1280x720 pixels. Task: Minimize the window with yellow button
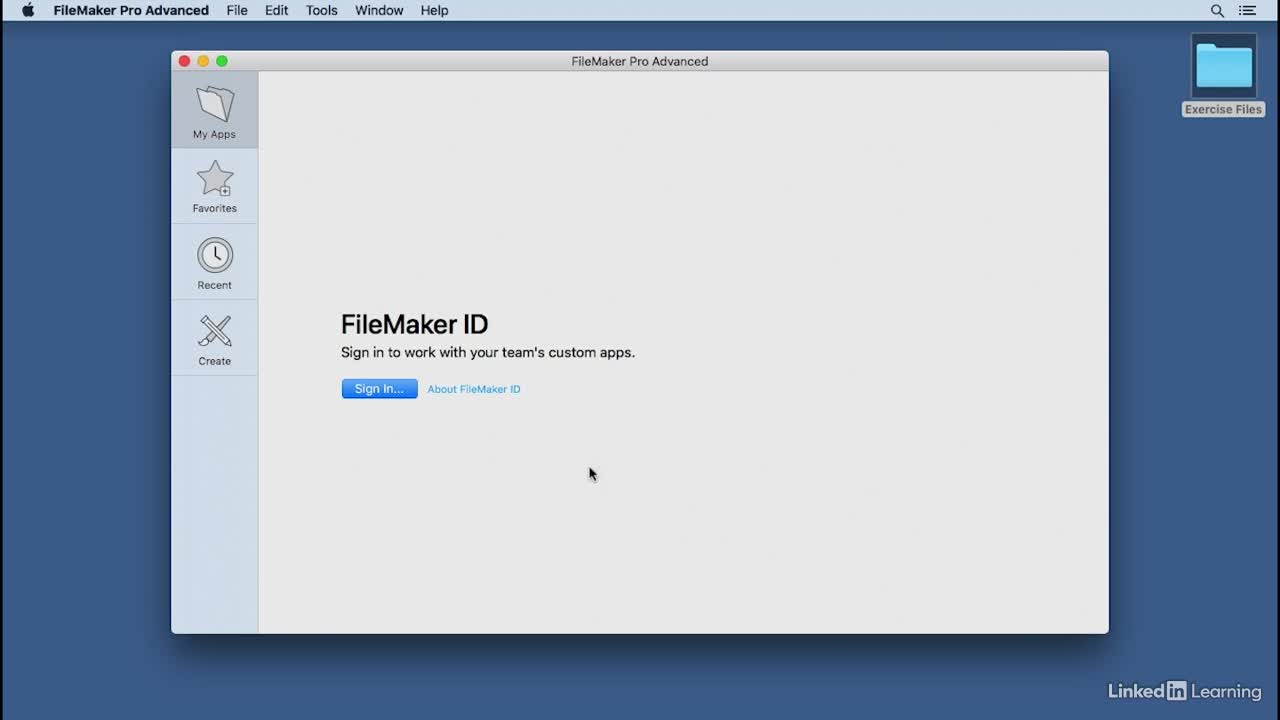point(203,61)
